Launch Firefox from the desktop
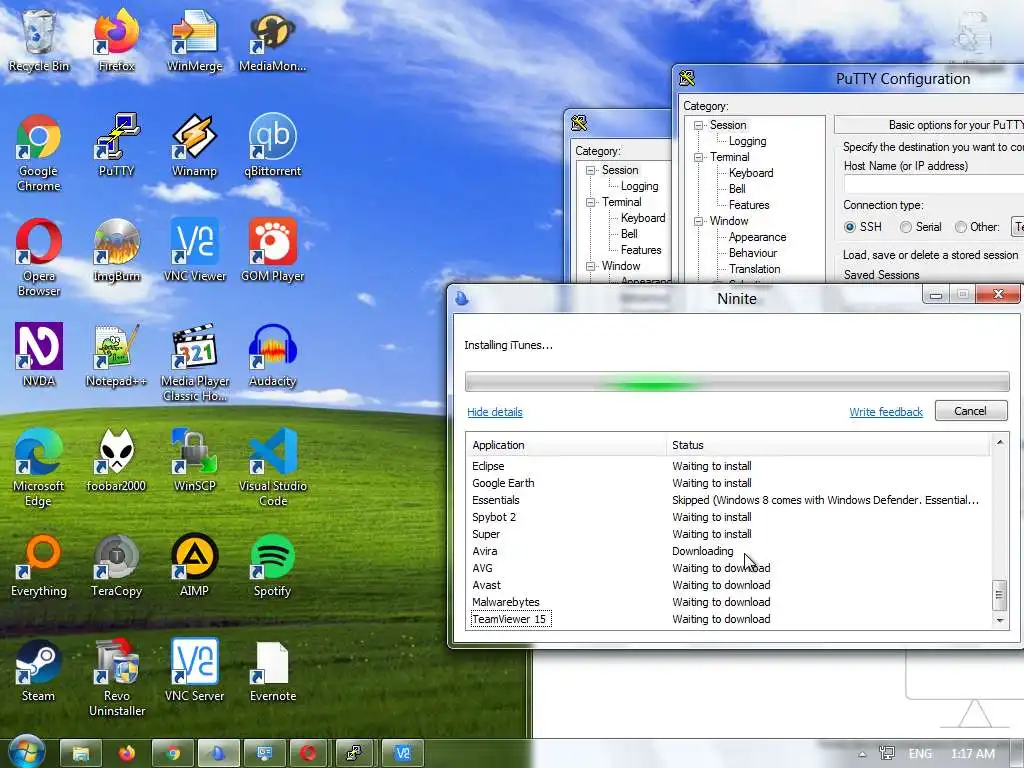The height and width of the screenshot is (768, 1024). pos(116,39)
